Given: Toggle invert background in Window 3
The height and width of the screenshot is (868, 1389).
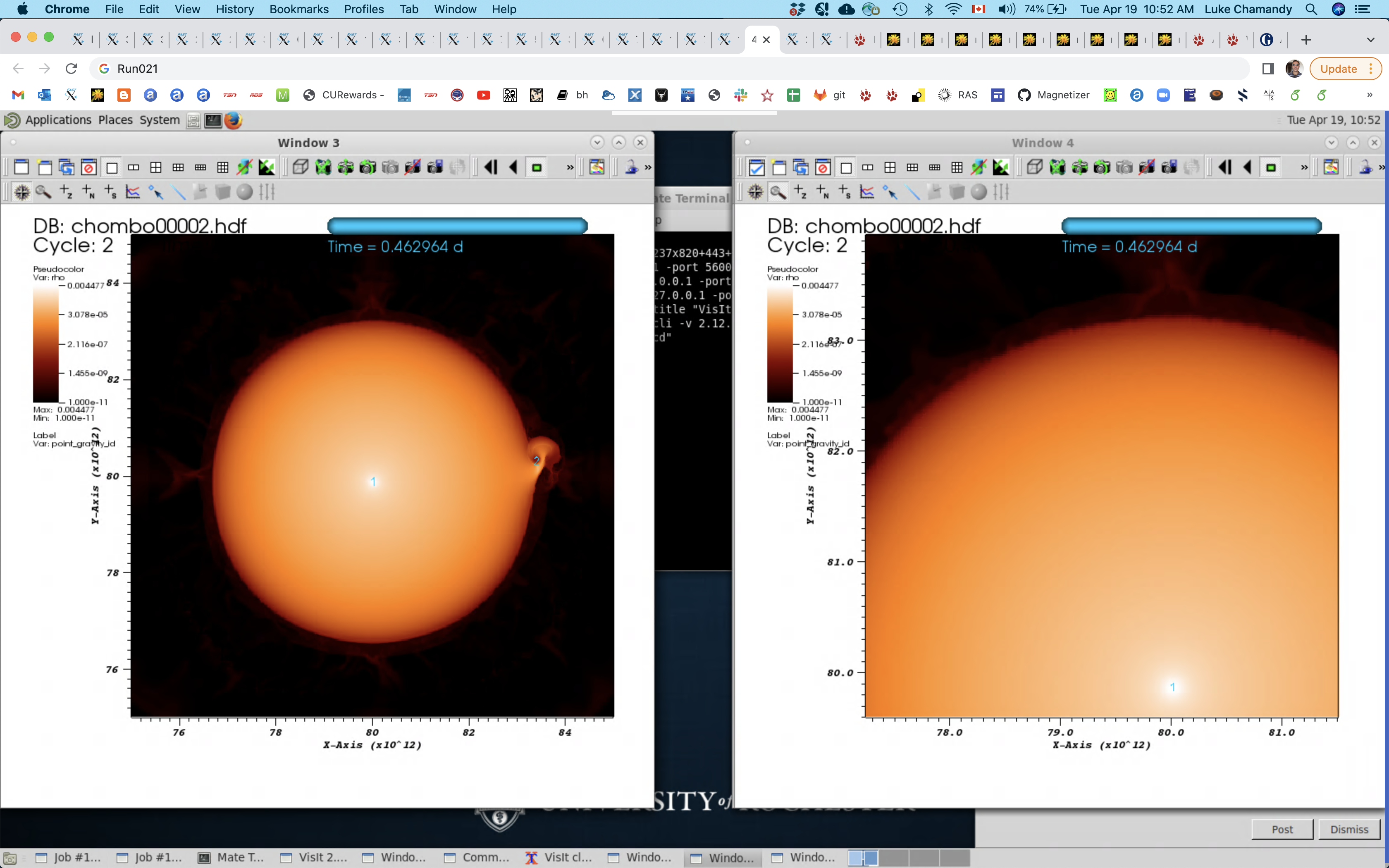Looking at the screenshot, I should point(266,168).
